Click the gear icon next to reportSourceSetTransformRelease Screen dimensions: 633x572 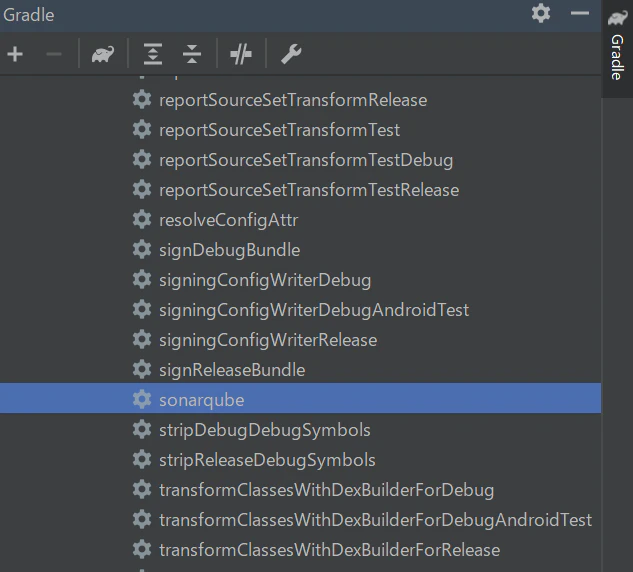coord(142,100)
